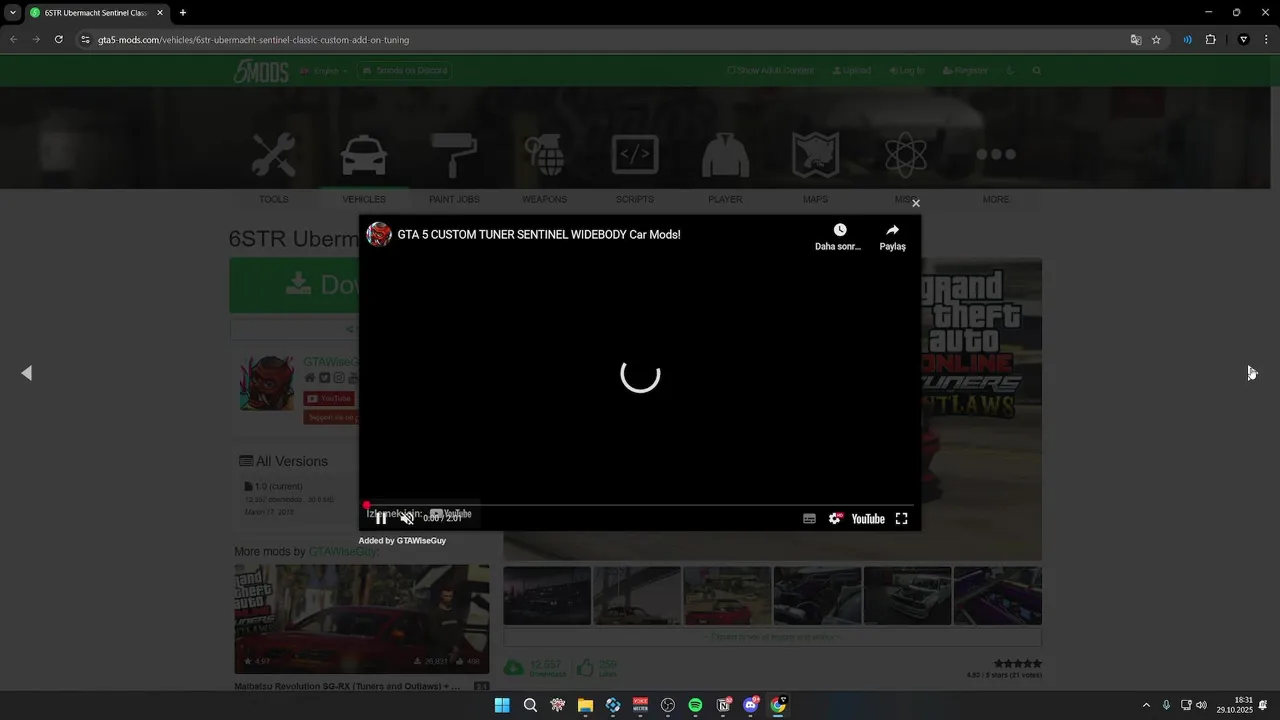
Task: Close the video lightbox popup
Action: [915, 203]
